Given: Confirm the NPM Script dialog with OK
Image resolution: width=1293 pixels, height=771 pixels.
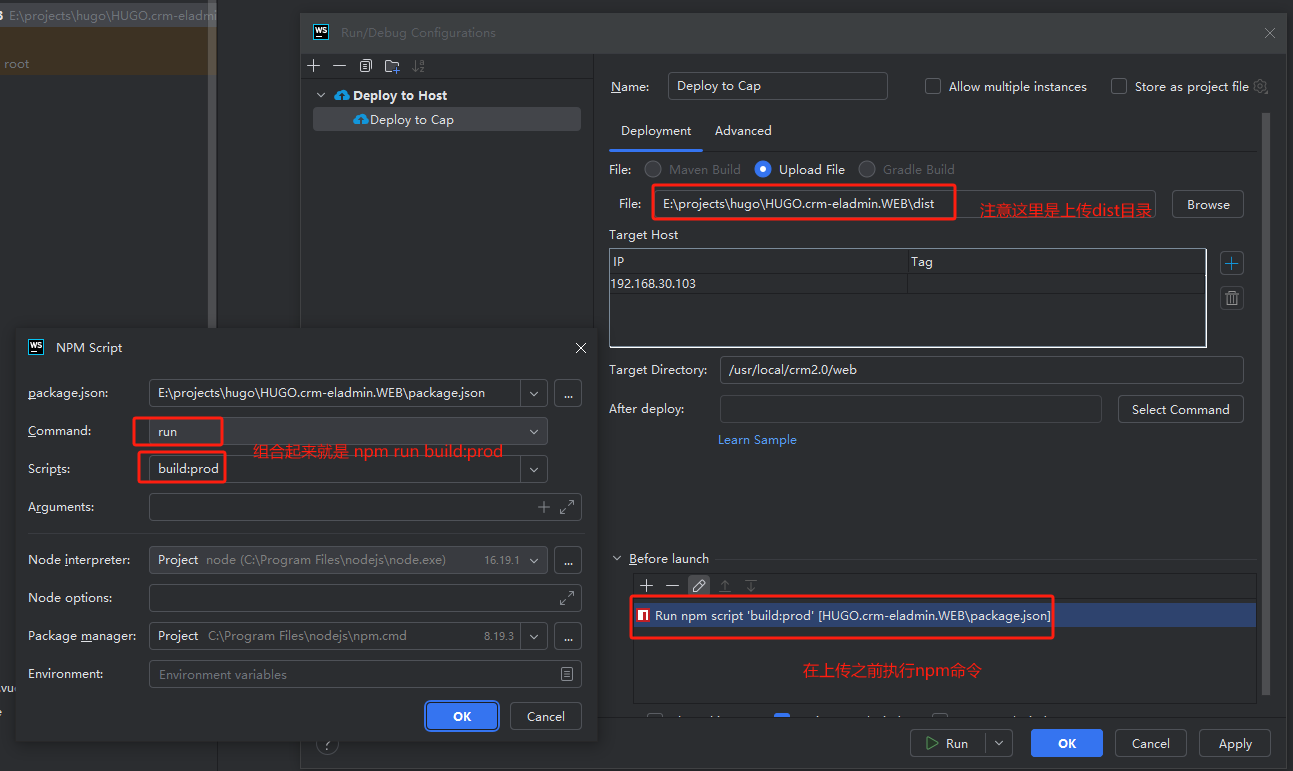Looking at the screenshot, I should point(462,716).
